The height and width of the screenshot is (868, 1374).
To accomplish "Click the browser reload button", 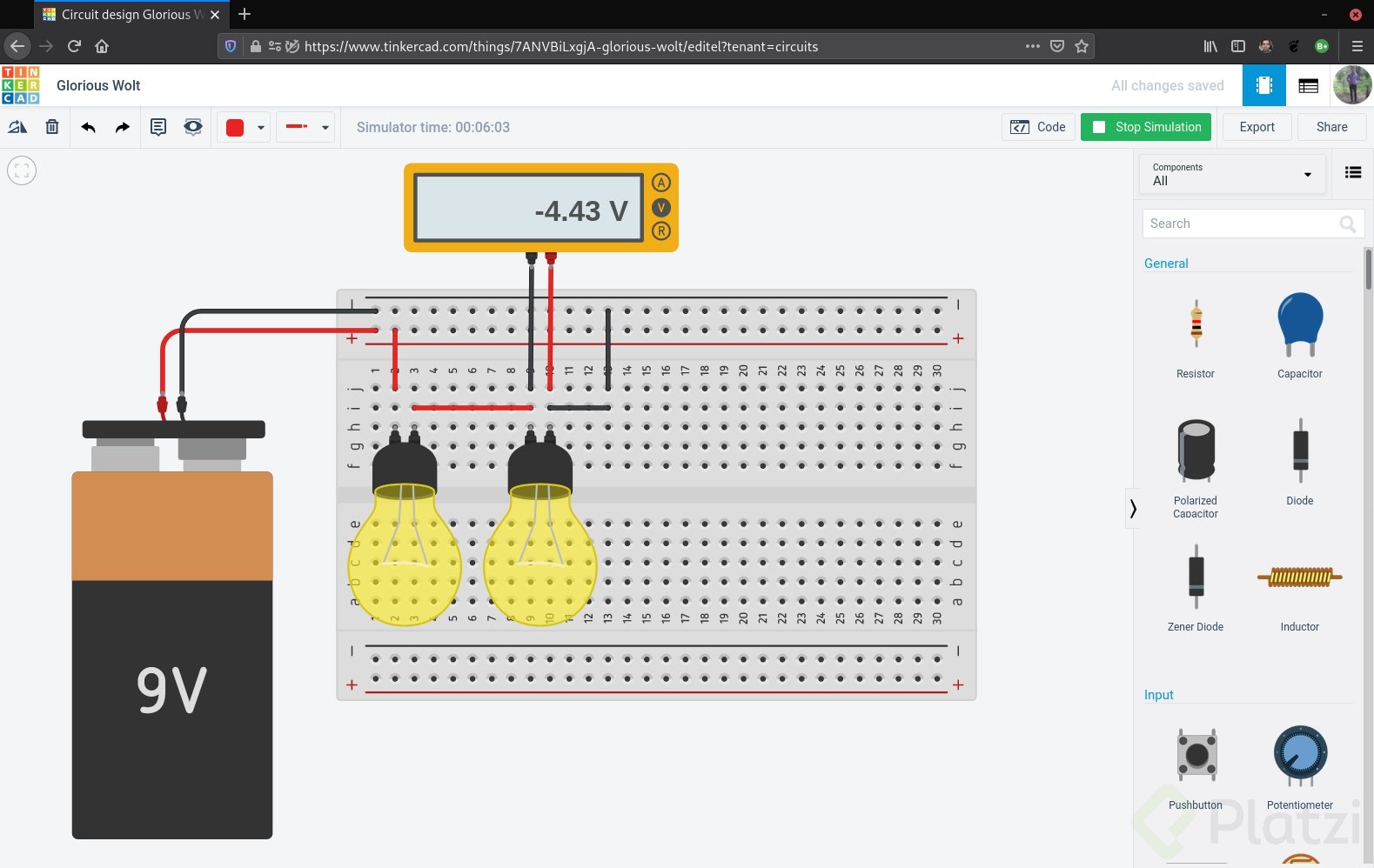I will tap(74, 46).
